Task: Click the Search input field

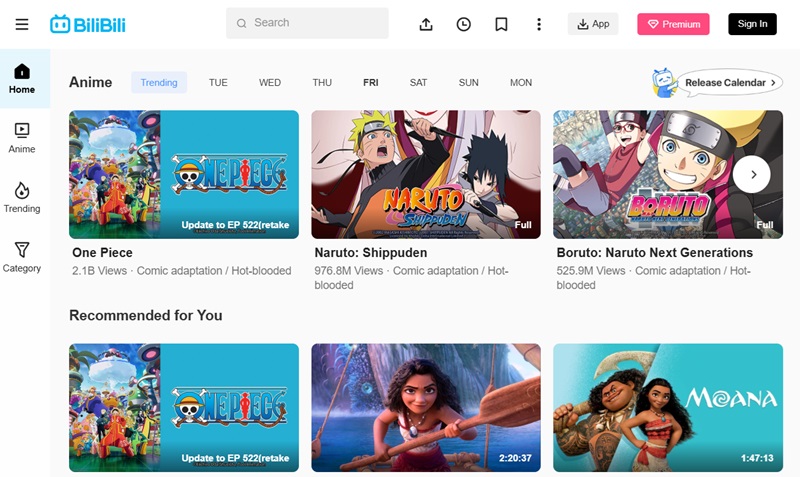Action: click(307, 23)
